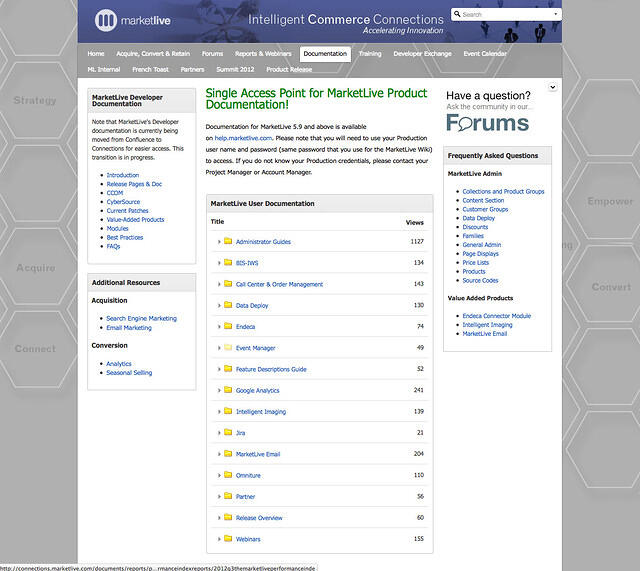The width and height of the screenshot is (640, 571).
Task: Open the Product Release tab
Action: pyautogui.click(x=289, y=69)
